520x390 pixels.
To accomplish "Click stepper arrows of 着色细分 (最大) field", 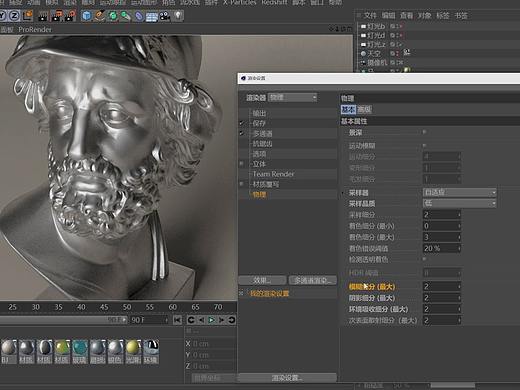I will point(459,237).
